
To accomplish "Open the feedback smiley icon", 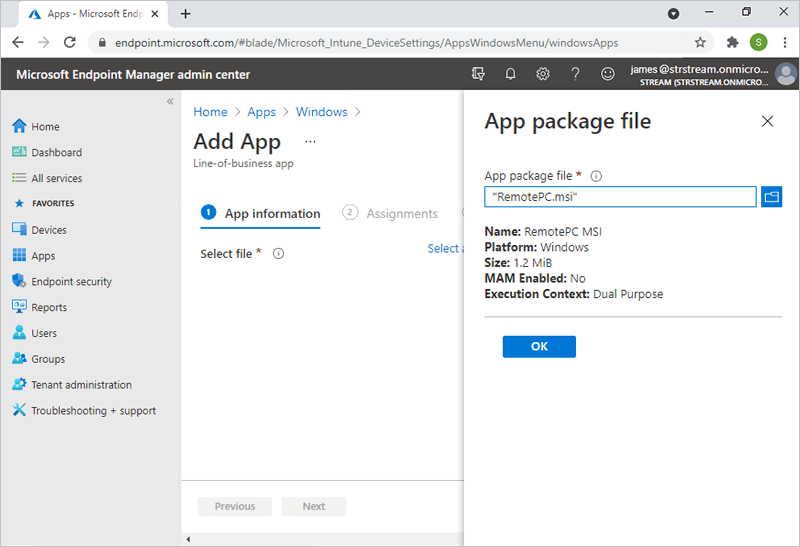I will point(607,74).
